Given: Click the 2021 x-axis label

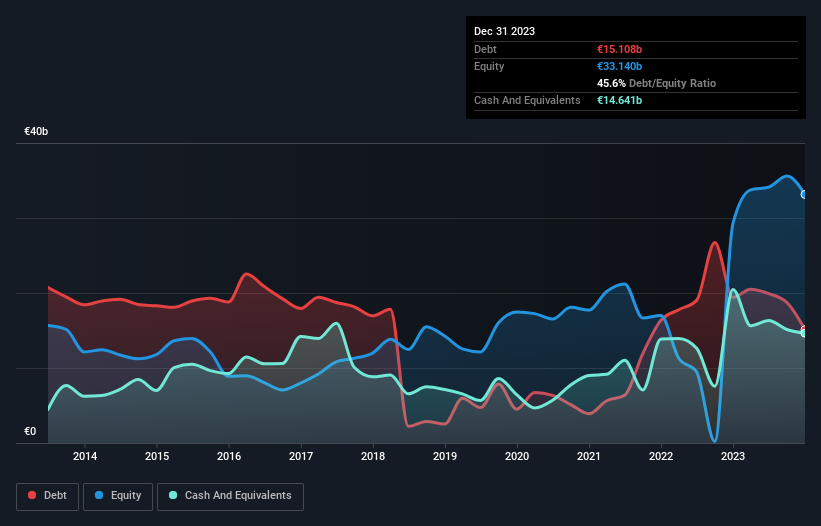Looking at the screenshot, I should coord(589,456).
